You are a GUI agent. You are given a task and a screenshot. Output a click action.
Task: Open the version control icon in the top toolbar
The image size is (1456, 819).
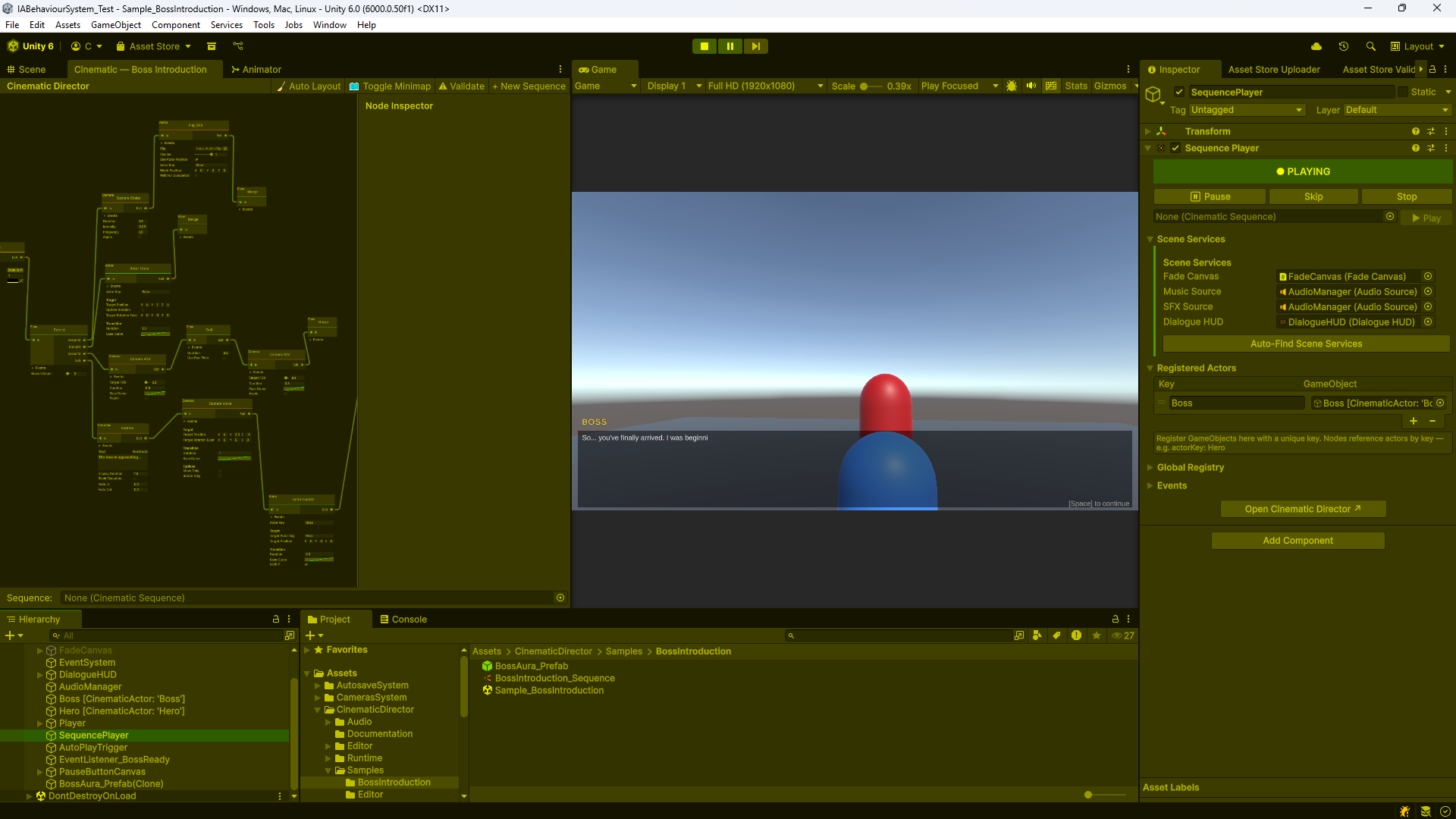[x=238, y=46]
